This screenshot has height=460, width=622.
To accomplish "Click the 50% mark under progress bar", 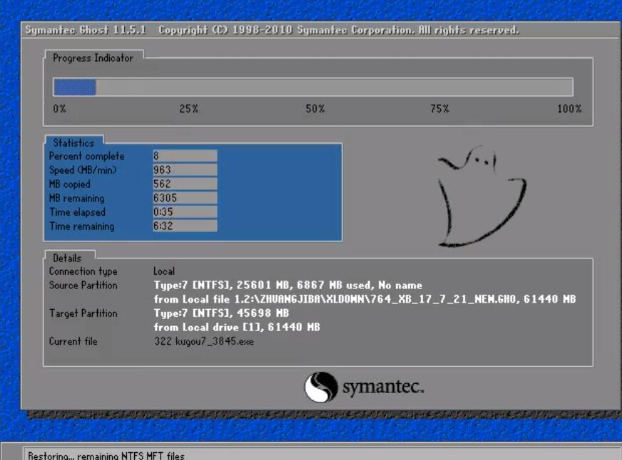I will click(315, 108).
